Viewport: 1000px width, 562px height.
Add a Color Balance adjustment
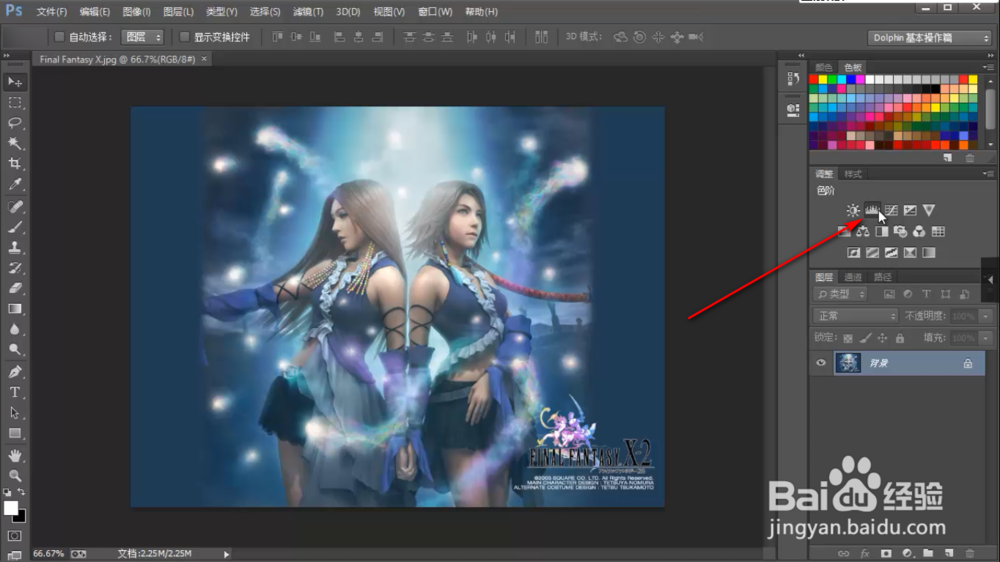863,232
